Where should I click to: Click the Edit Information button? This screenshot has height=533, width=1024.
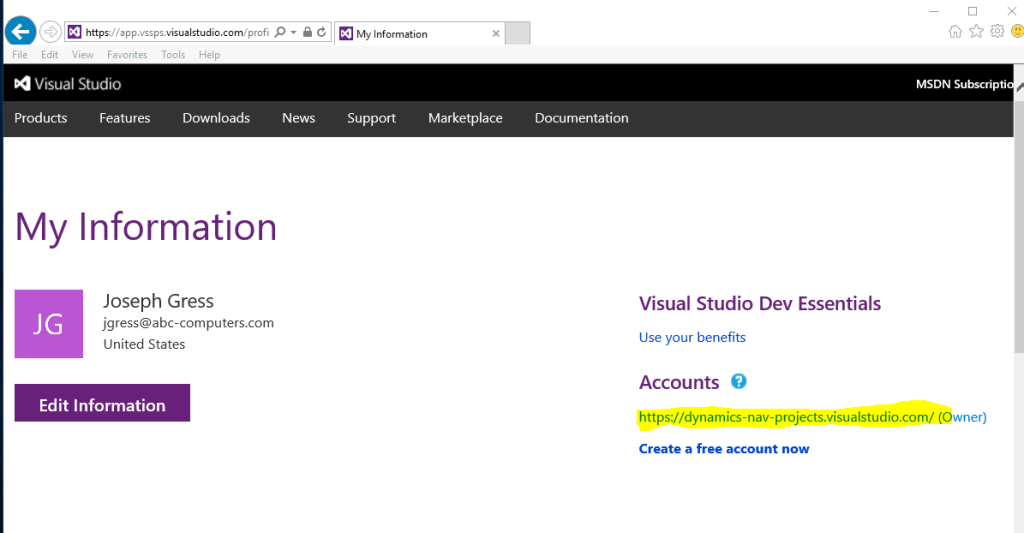click(x=103, y=403)
